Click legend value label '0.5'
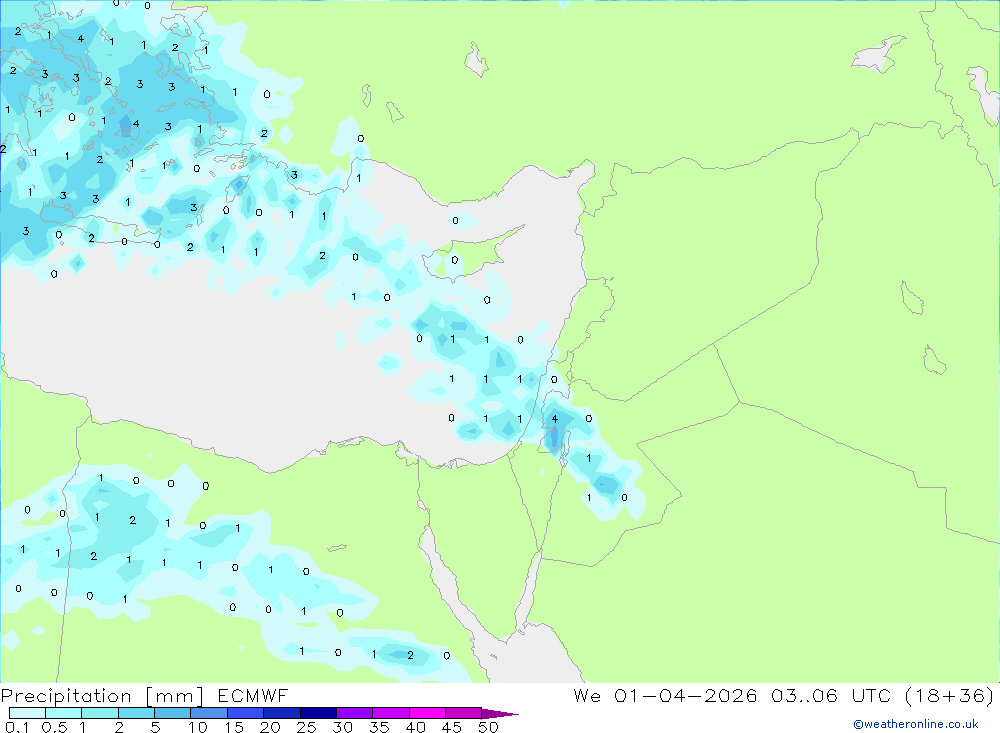The width and height of the screenshot is (1000, 733). tap(54, 727)
